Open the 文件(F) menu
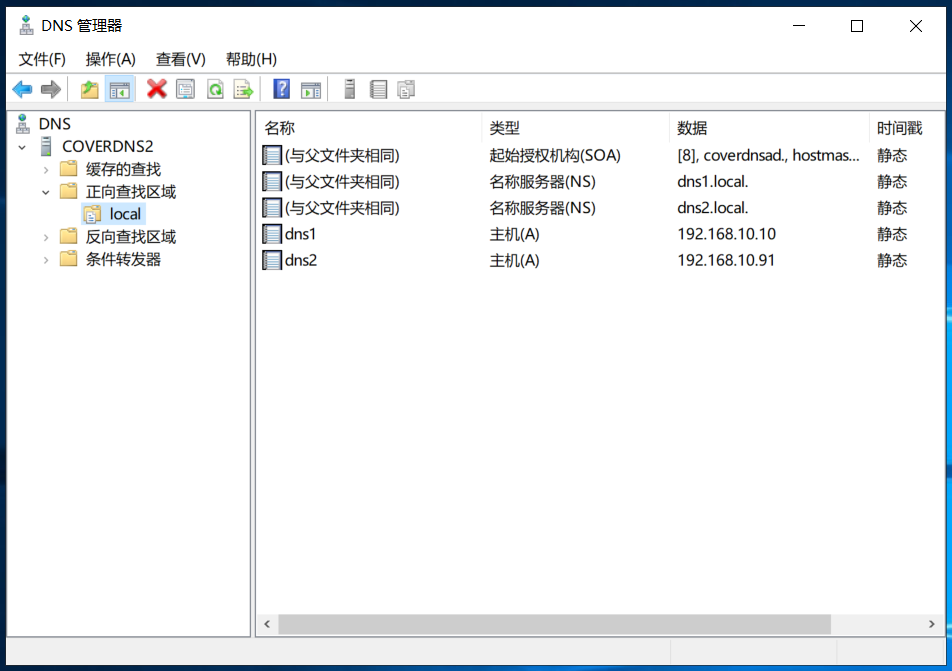The image size is (952, 671). pyautogui.click(x=42, y=59)
